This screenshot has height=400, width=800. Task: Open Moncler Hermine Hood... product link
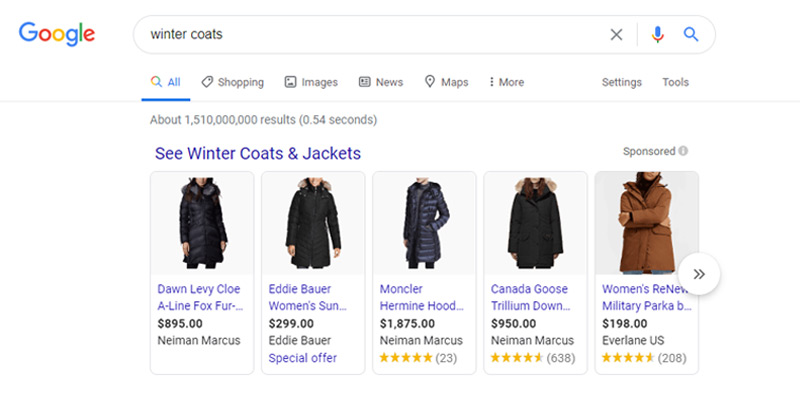click(x=421, y=297)
